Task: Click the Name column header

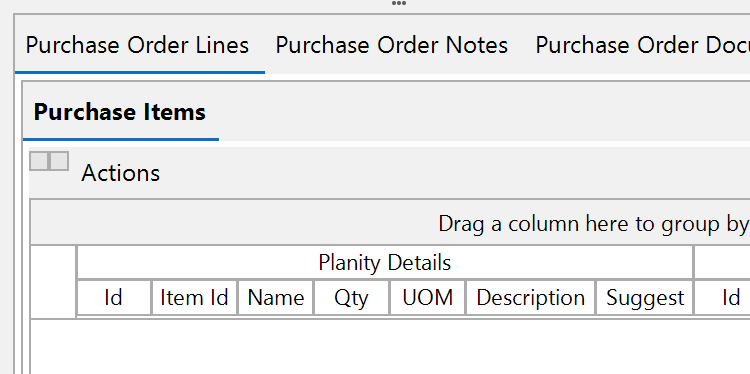Action: tap(276, 298)
